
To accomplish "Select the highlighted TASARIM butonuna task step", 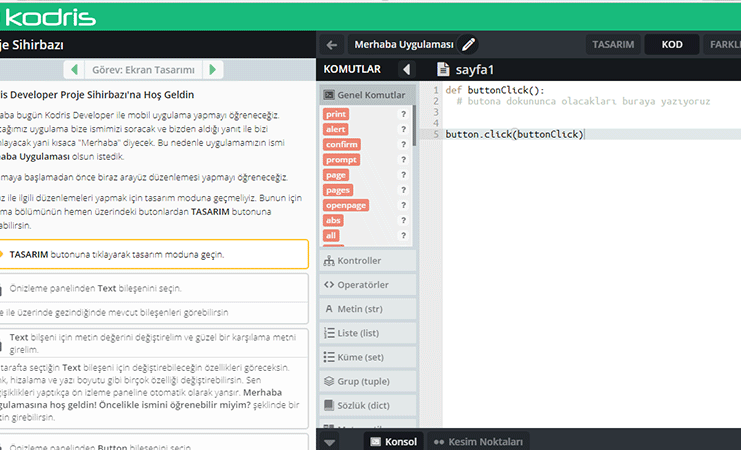I will pos(152,254).
